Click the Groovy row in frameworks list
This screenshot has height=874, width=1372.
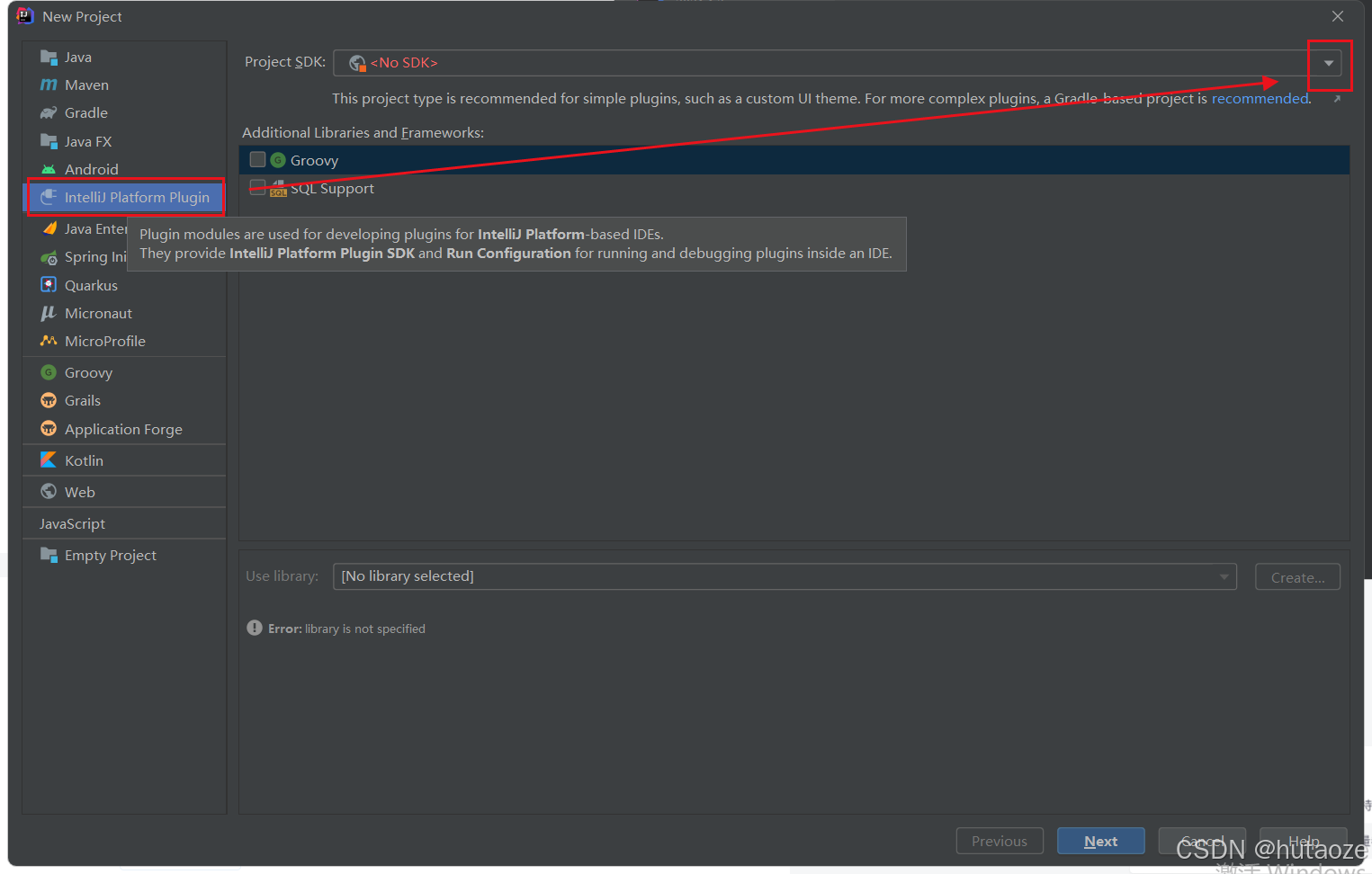point(794,160)
